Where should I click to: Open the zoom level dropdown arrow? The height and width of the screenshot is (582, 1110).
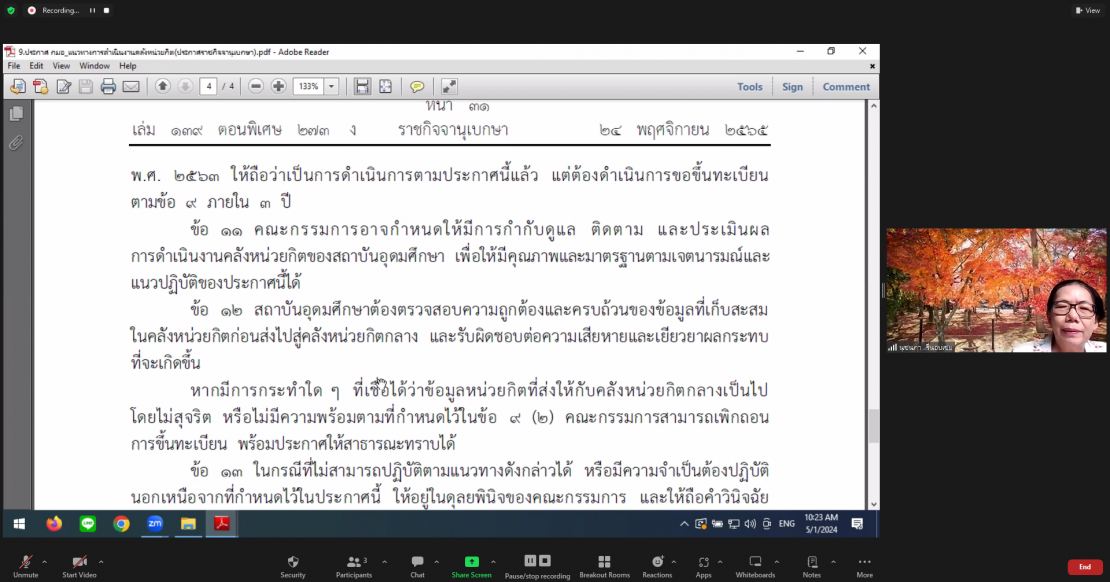(x=331, y=86)
